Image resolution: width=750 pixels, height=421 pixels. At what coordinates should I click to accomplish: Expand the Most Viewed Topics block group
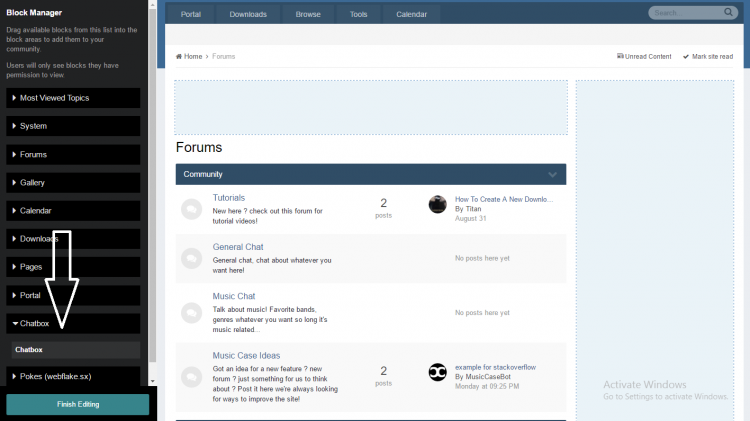coord(73,98)
